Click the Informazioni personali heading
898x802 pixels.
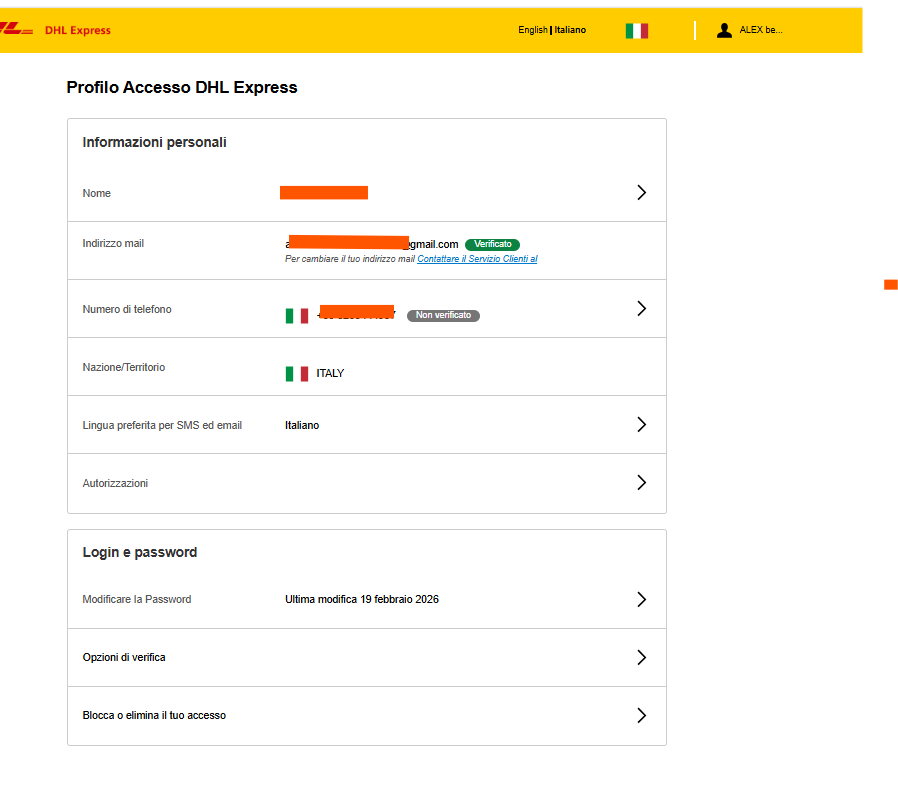(x=154, y=142)
